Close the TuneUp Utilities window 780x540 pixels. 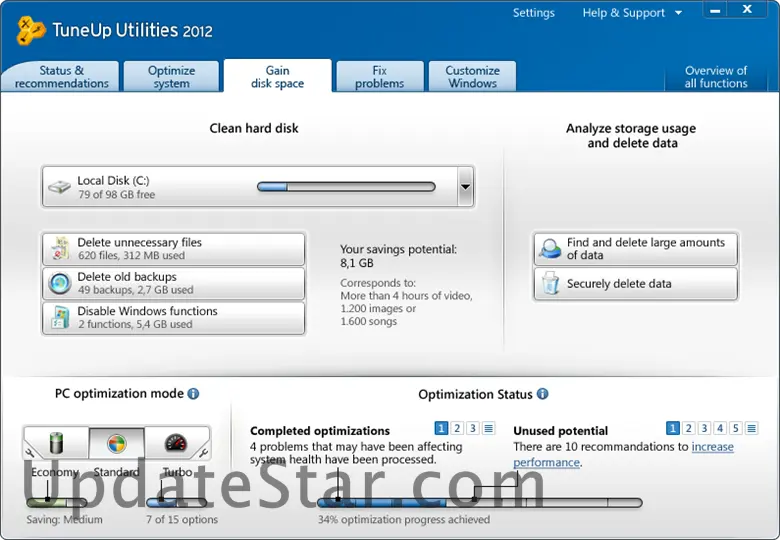[x=747, y=9]
